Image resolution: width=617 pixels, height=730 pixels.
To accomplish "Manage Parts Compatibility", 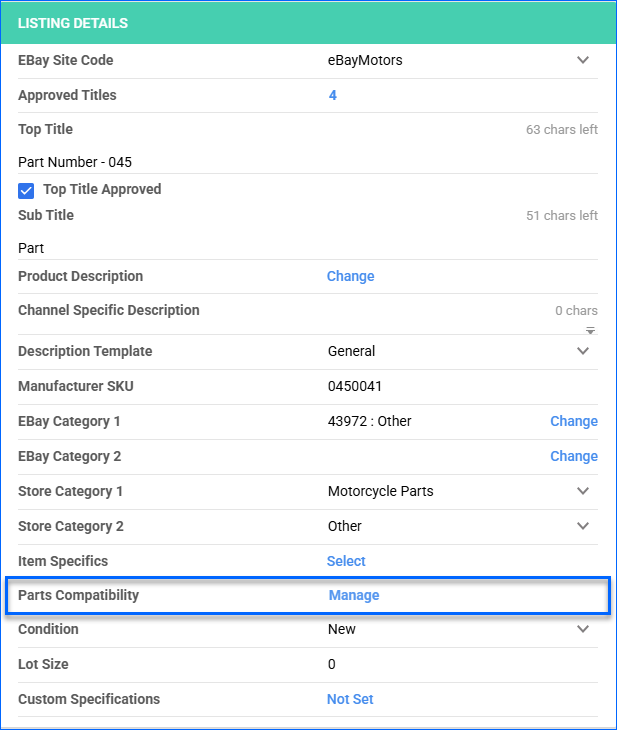I will [x=354, y=596].
